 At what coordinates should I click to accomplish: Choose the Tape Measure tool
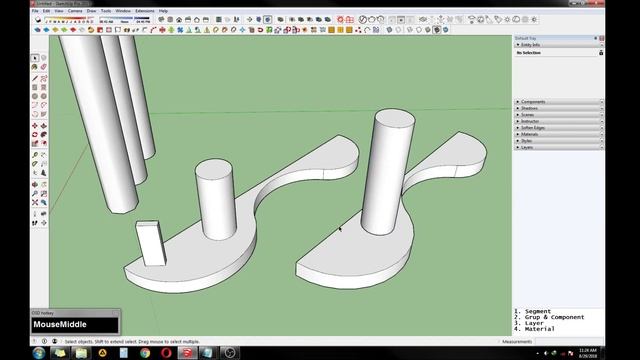click(35, 155)
